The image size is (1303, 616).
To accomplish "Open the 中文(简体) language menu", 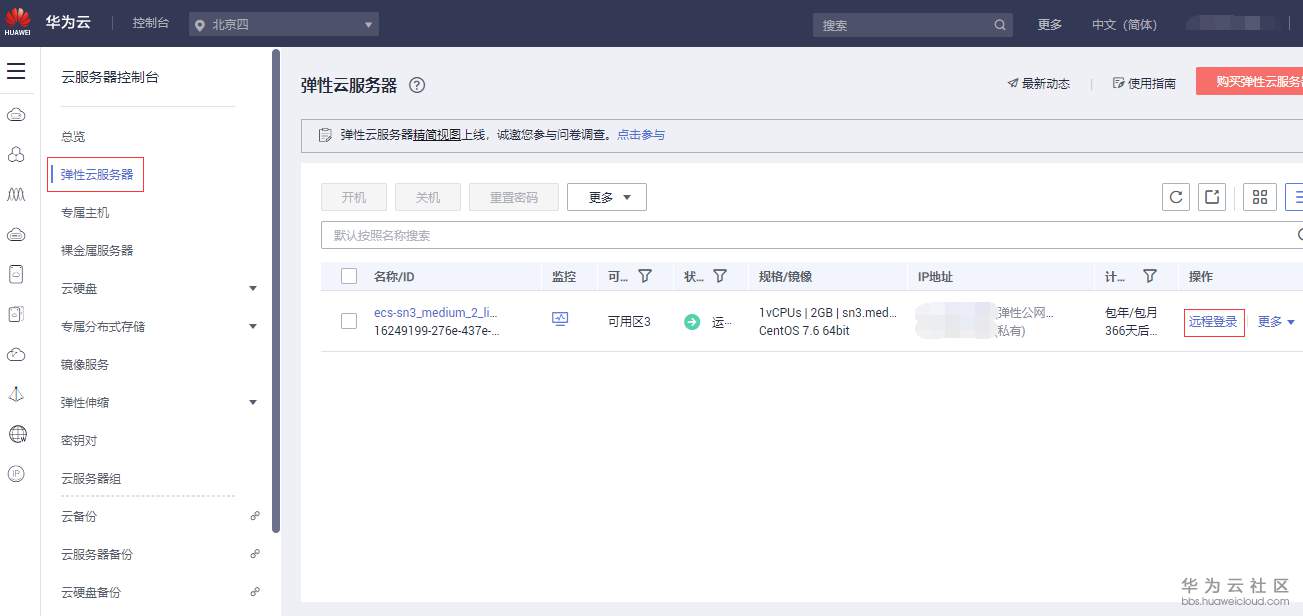I will click(1124, 25).
